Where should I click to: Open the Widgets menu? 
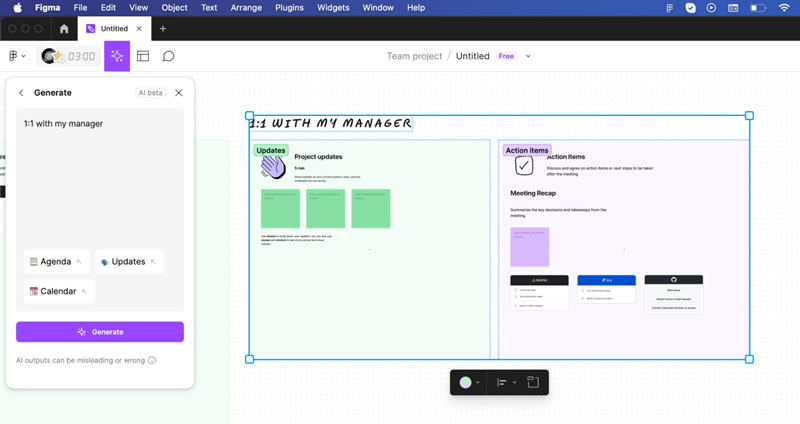(x=333, y=8)
